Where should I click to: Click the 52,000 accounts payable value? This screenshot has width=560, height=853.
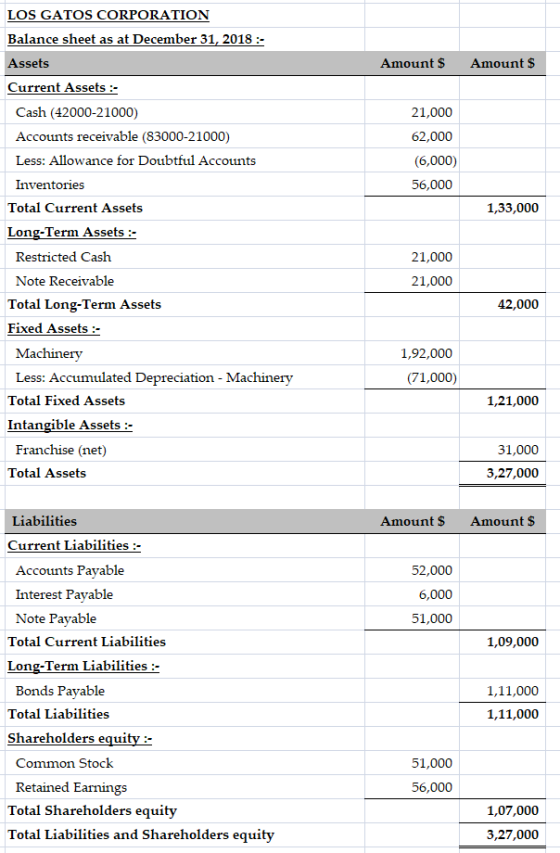(x=432, y=570)
